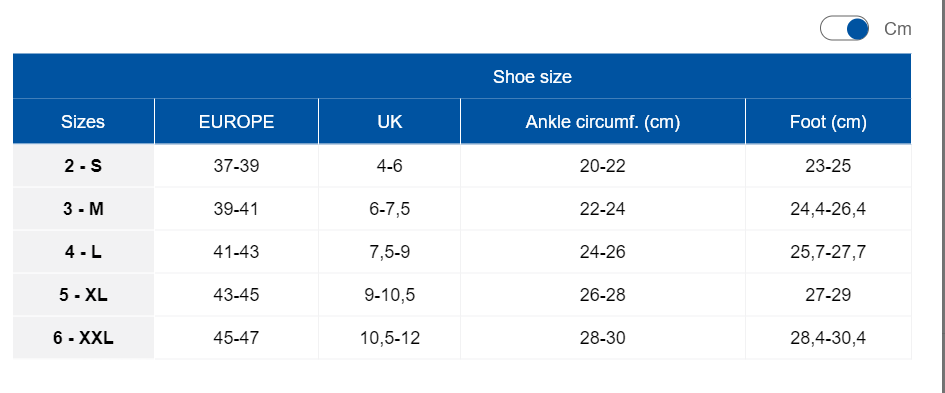Select the 2 - S size row
This screenshot has height=393, width=945.
[x=462, y=166]
